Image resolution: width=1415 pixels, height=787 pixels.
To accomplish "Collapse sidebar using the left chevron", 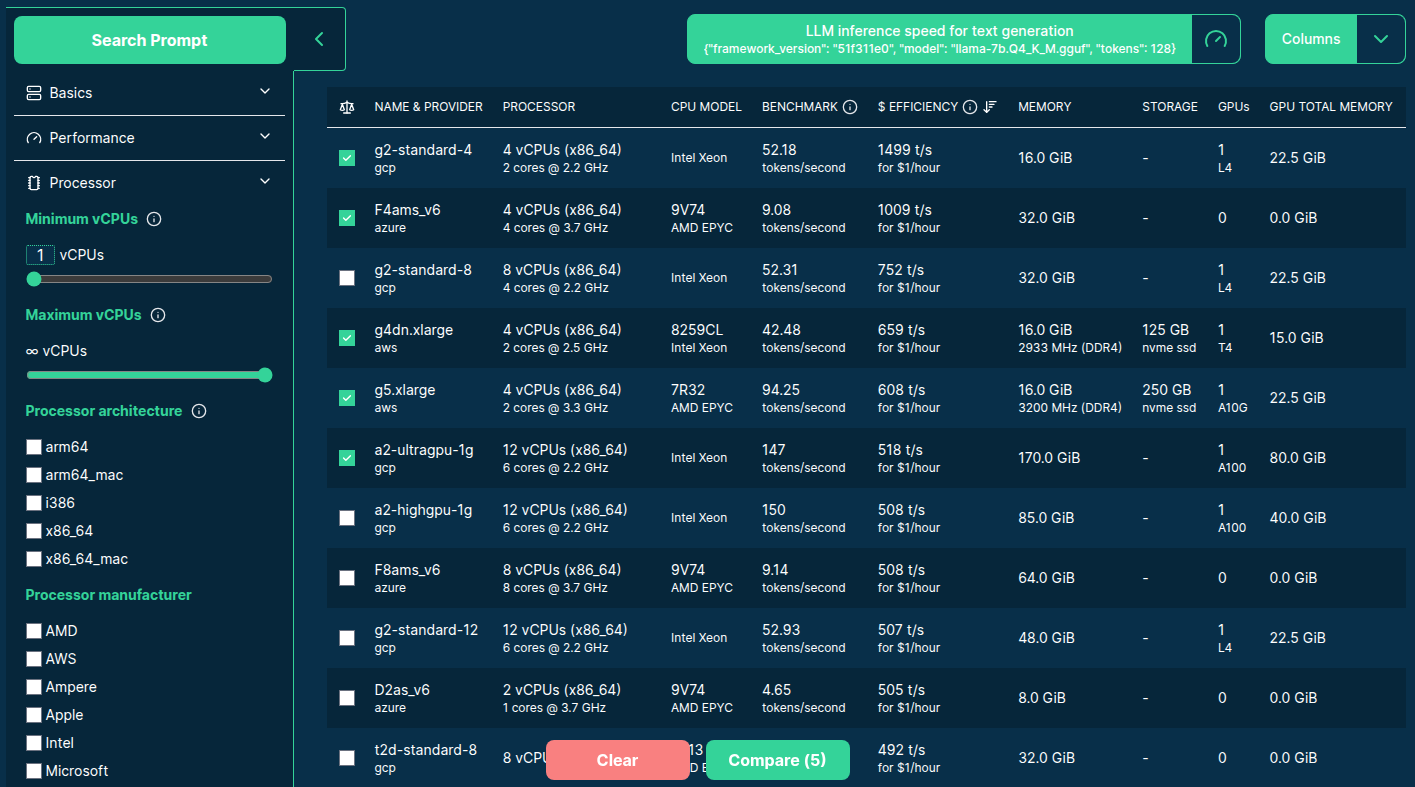I will (319, 40).
